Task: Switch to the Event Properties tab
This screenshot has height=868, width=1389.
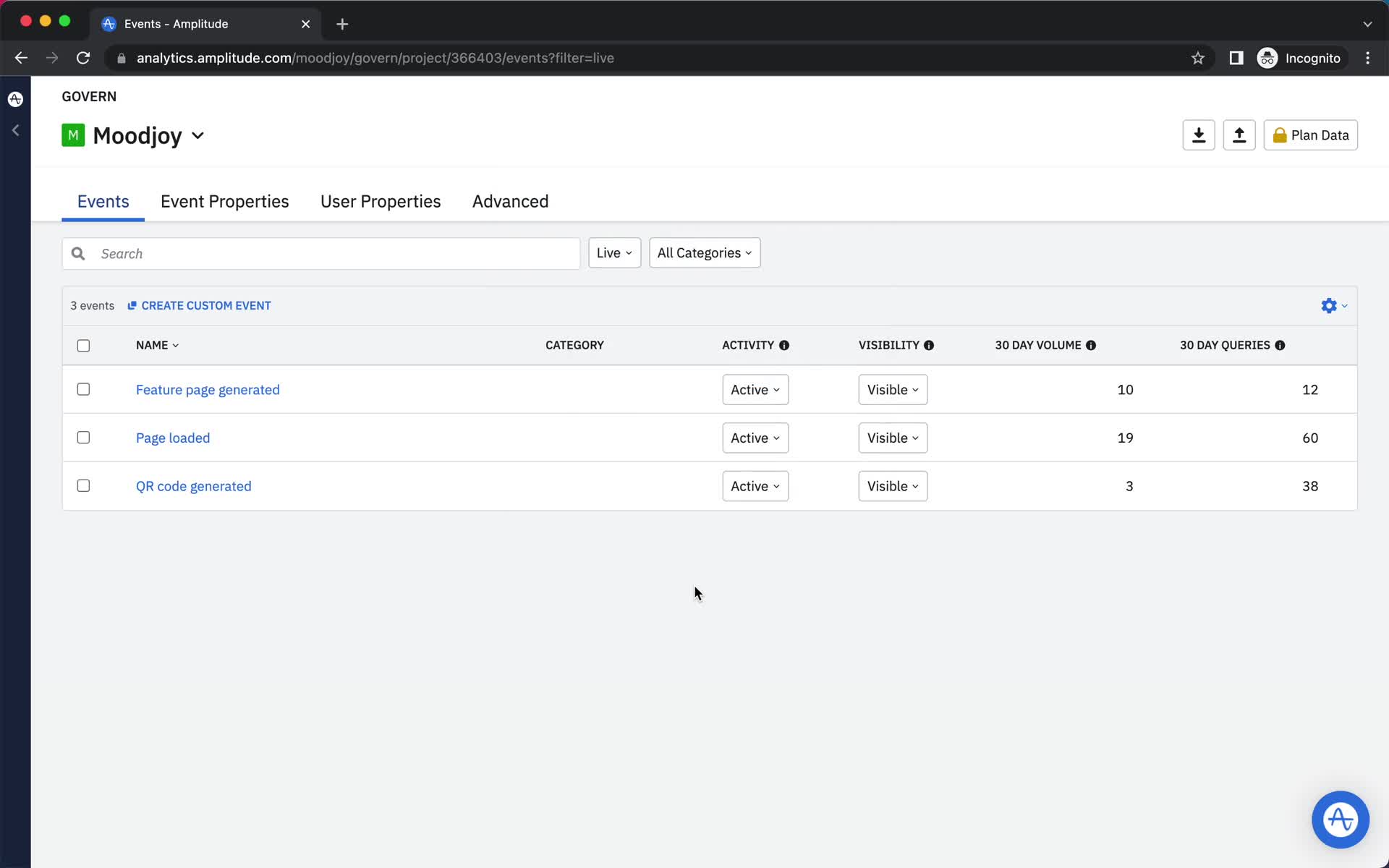Action: click(x=224, y=201)
